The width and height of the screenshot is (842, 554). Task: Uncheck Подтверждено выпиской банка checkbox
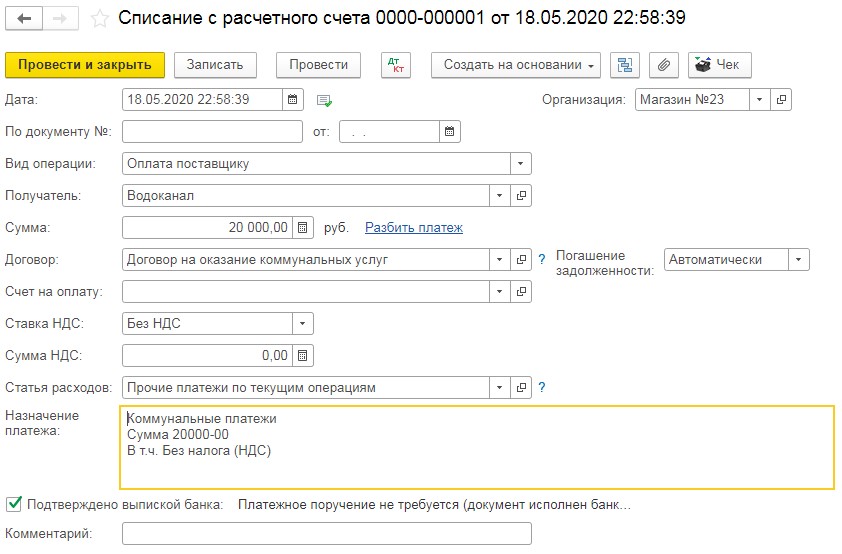tap(14, 504)
